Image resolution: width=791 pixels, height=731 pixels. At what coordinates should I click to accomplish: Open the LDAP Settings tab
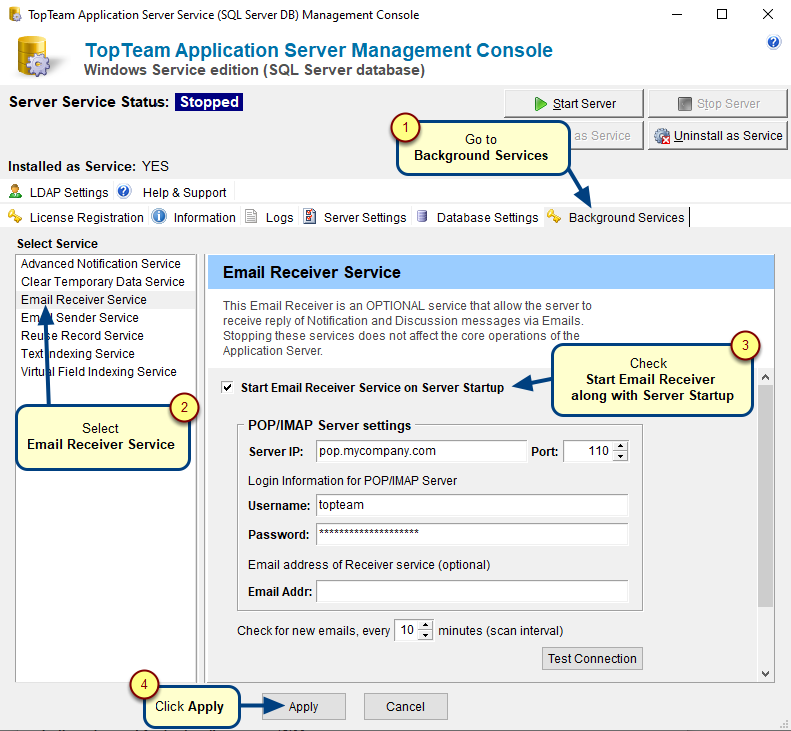(59, 192)
